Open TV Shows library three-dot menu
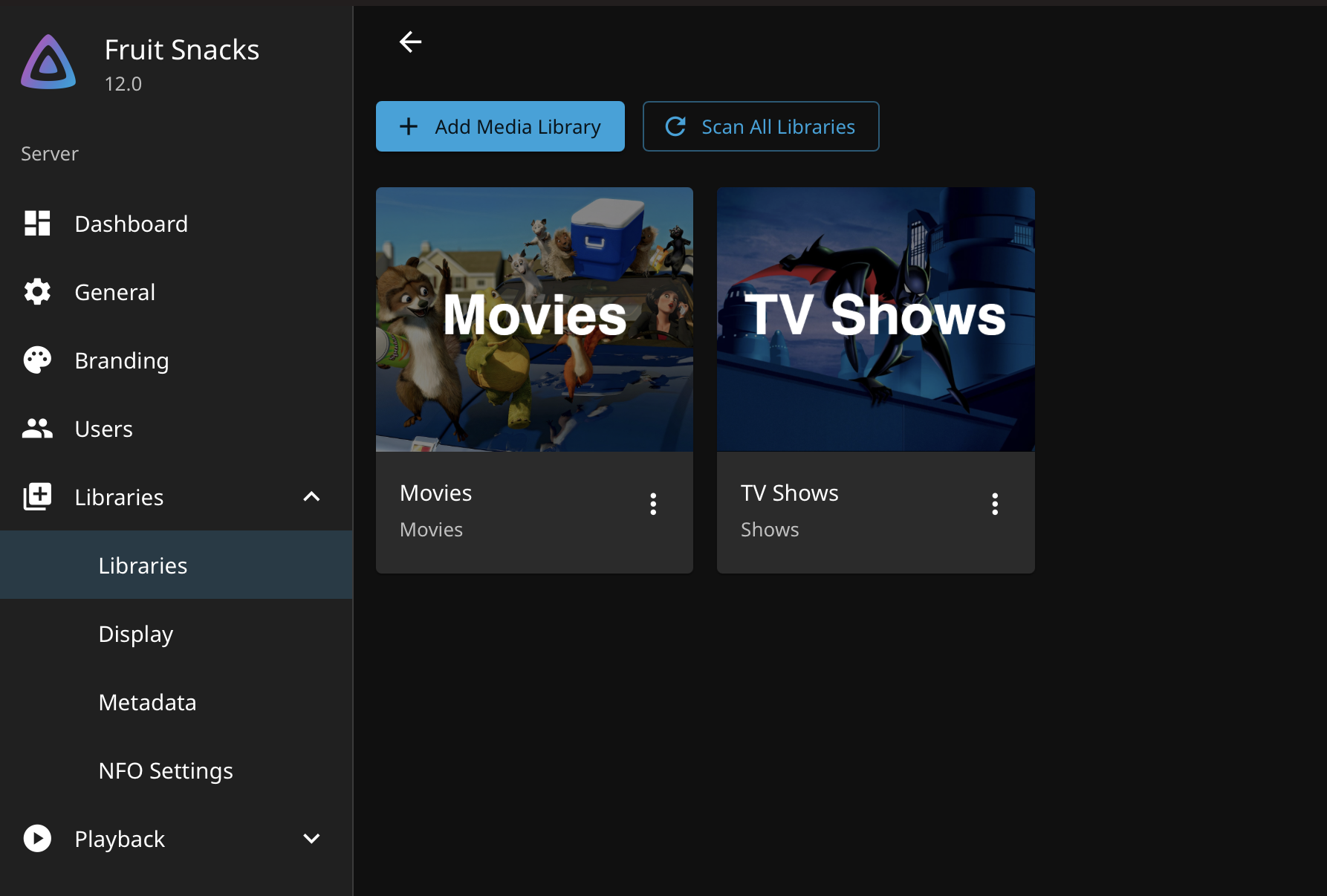Image resolution: width=1327 pixels, height=896 pixels. tap(995, 504)
